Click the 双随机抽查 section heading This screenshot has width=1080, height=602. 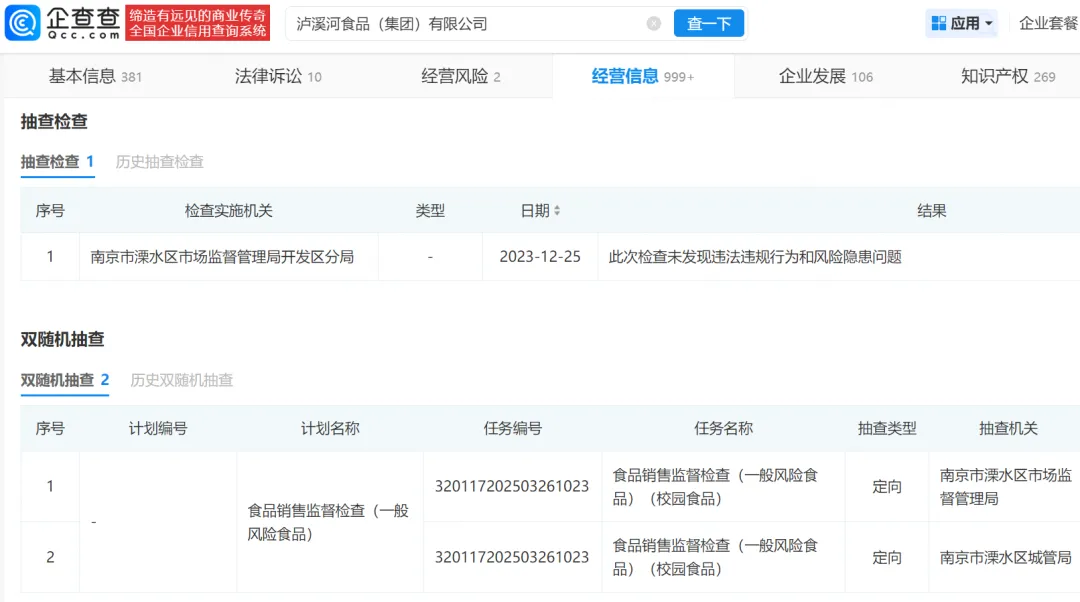(x=62, y=340)
